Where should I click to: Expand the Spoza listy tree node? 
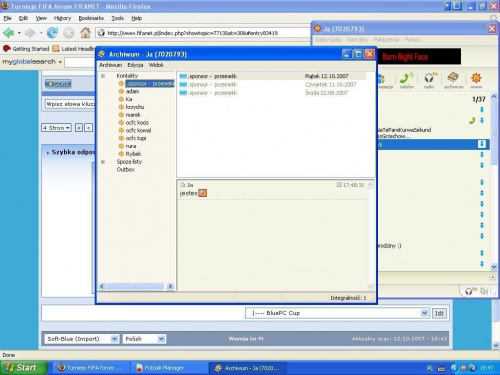[103, 162]
